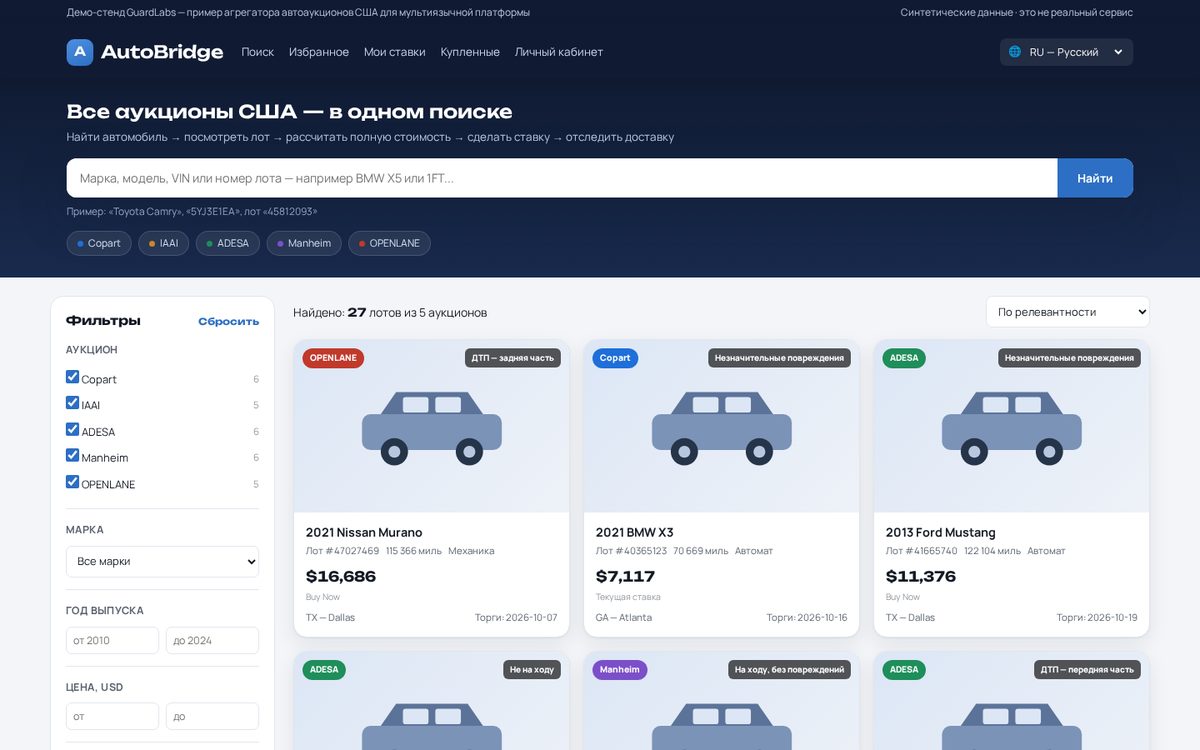1200x750 pixels.
Task: Open the Все марки brand dropdown
Action: 162,561
